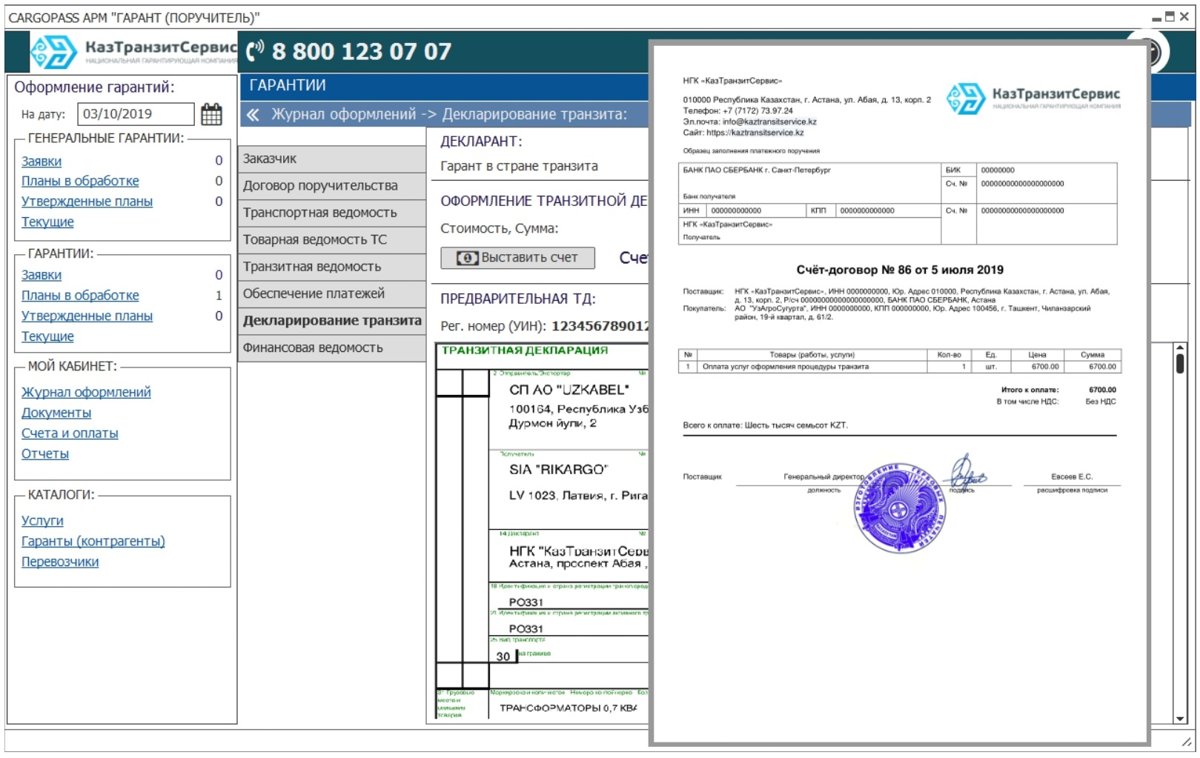Click the KazTransitService logo on the invoice
The width and height of the screenshot is (1200, 758).
click(1033, 97)
